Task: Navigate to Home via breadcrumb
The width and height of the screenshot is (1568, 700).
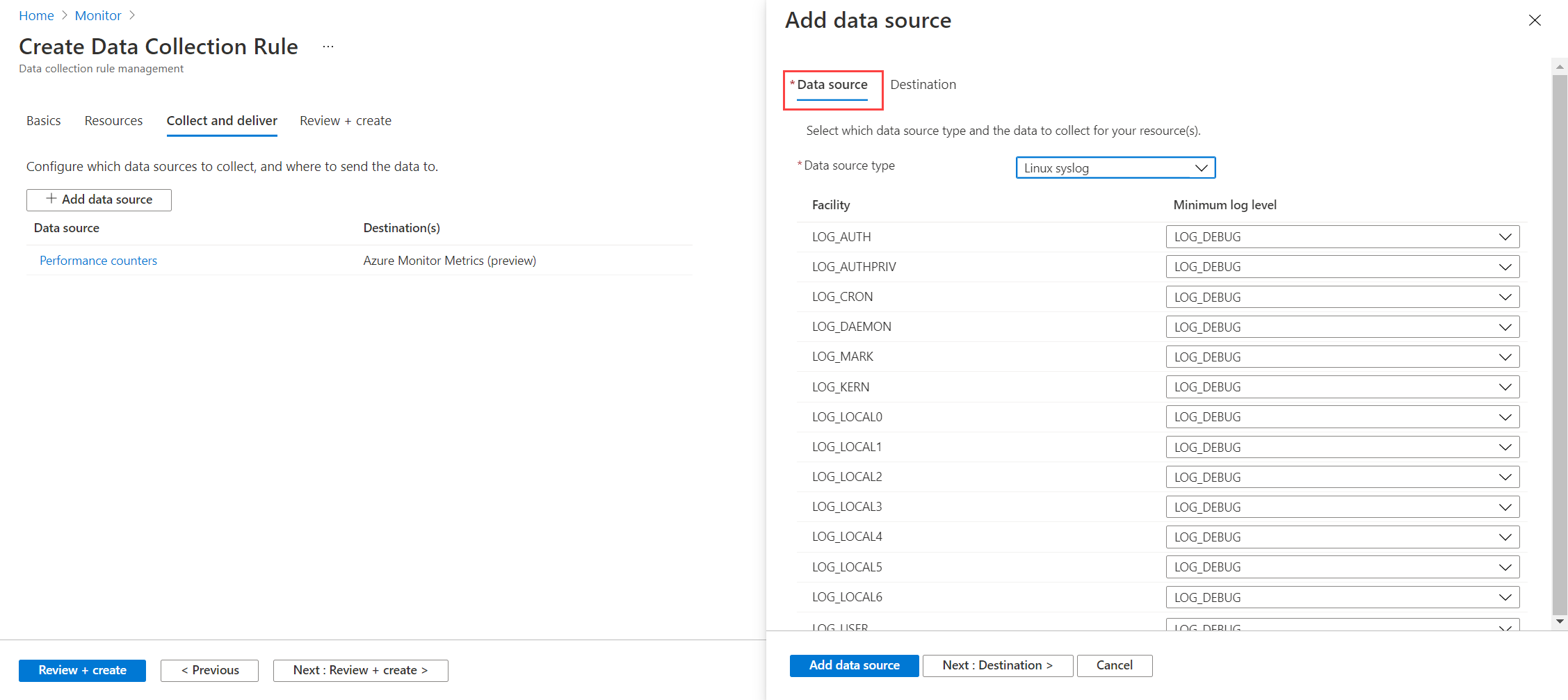Action: [x=36, y=15]
